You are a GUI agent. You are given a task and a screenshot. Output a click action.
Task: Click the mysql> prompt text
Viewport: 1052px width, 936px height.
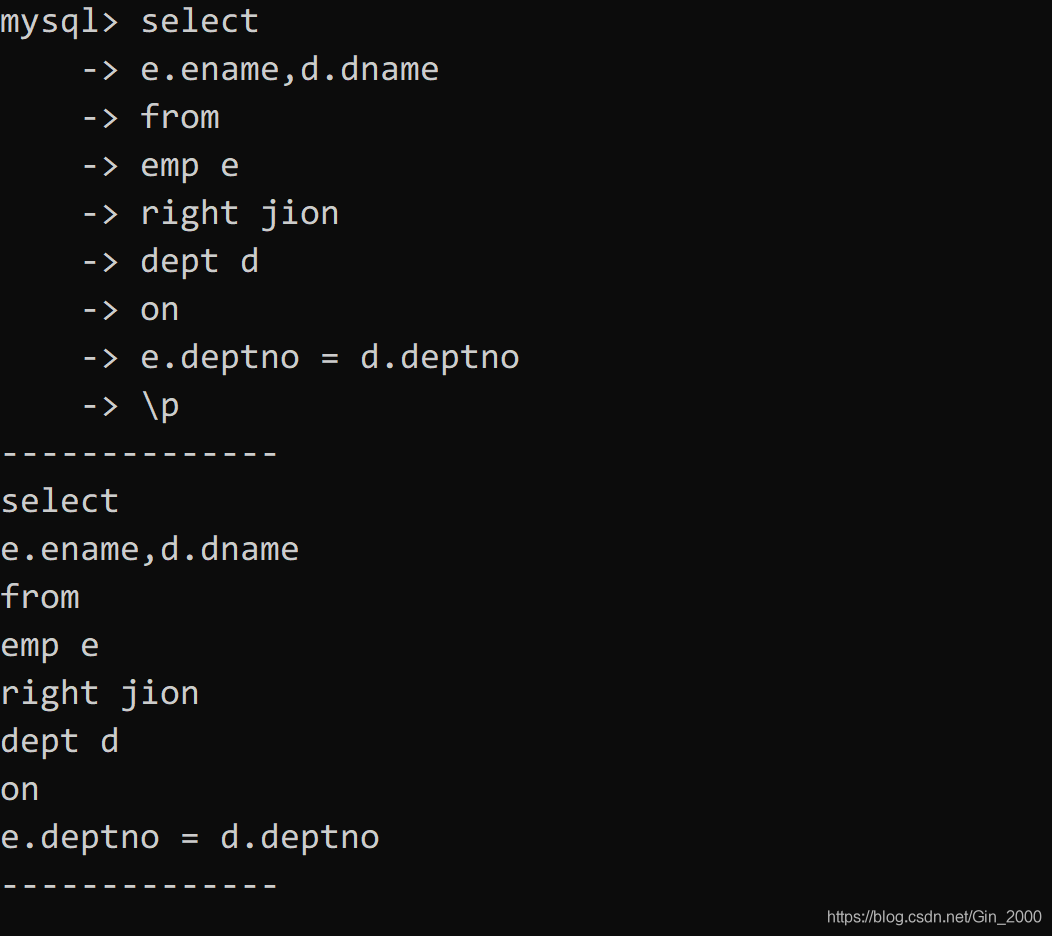[x=59, y=23]
